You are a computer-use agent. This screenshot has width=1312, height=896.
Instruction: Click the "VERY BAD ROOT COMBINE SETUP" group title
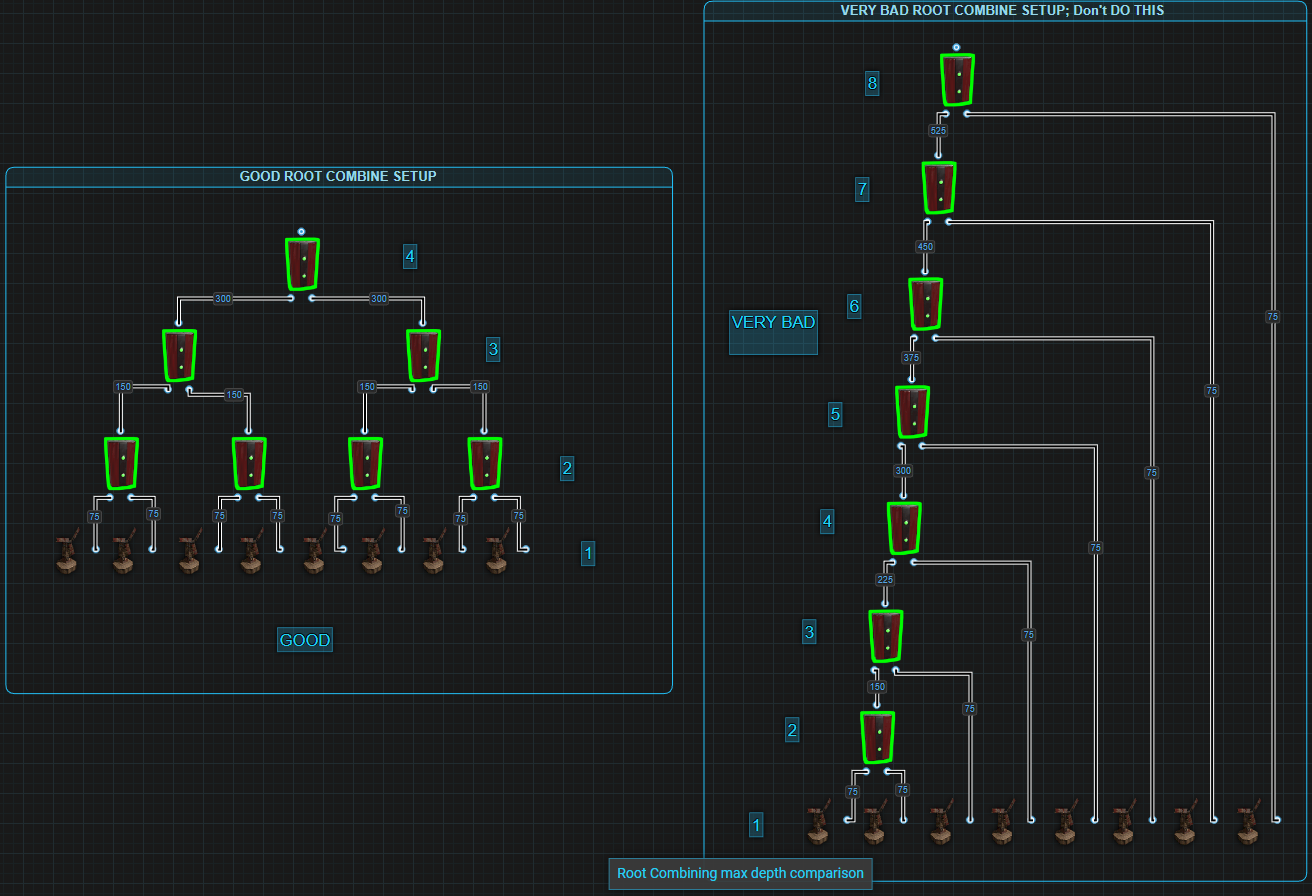tap(1004, 10)
